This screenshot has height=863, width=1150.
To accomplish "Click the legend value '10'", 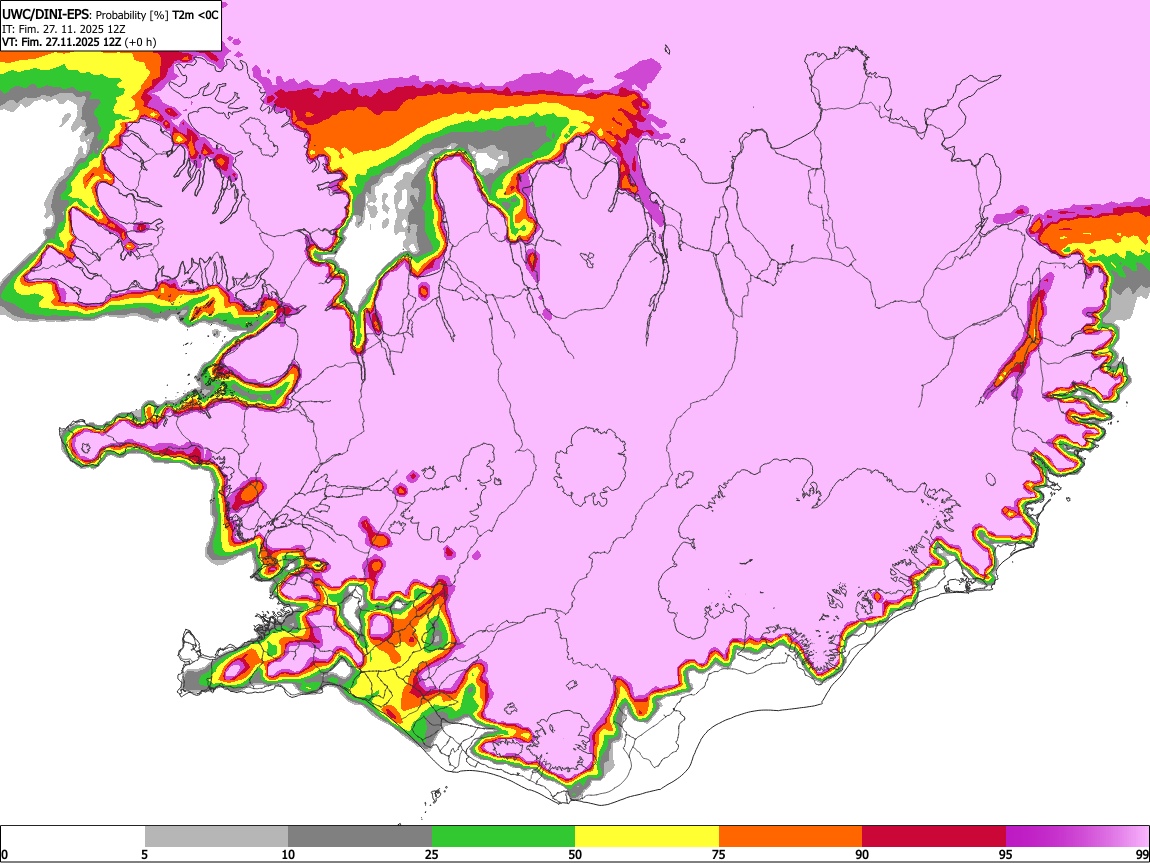I will (288, 854).
